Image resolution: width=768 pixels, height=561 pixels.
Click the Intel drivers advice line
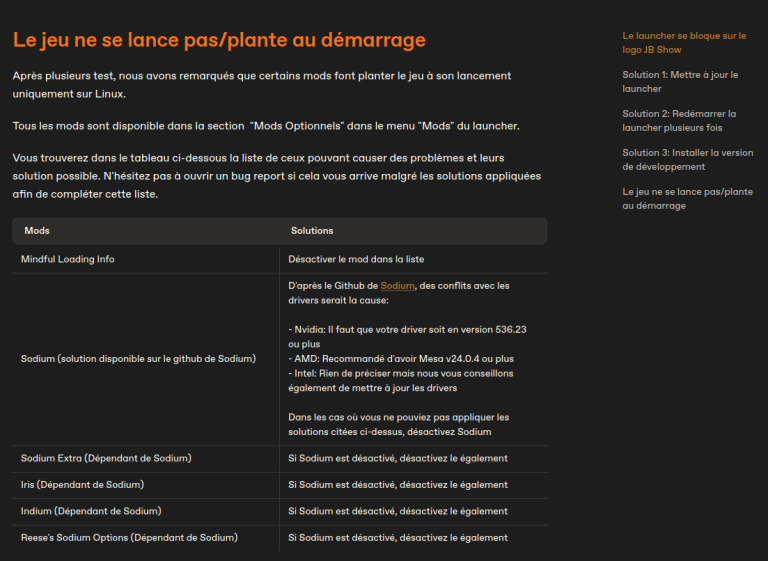coord(401,381)
